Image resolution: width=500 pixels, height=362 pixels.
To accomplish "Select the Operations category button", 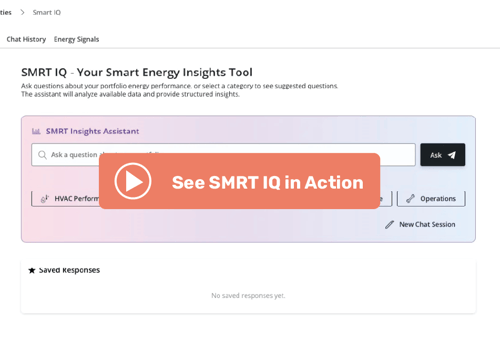I will 431,199.
